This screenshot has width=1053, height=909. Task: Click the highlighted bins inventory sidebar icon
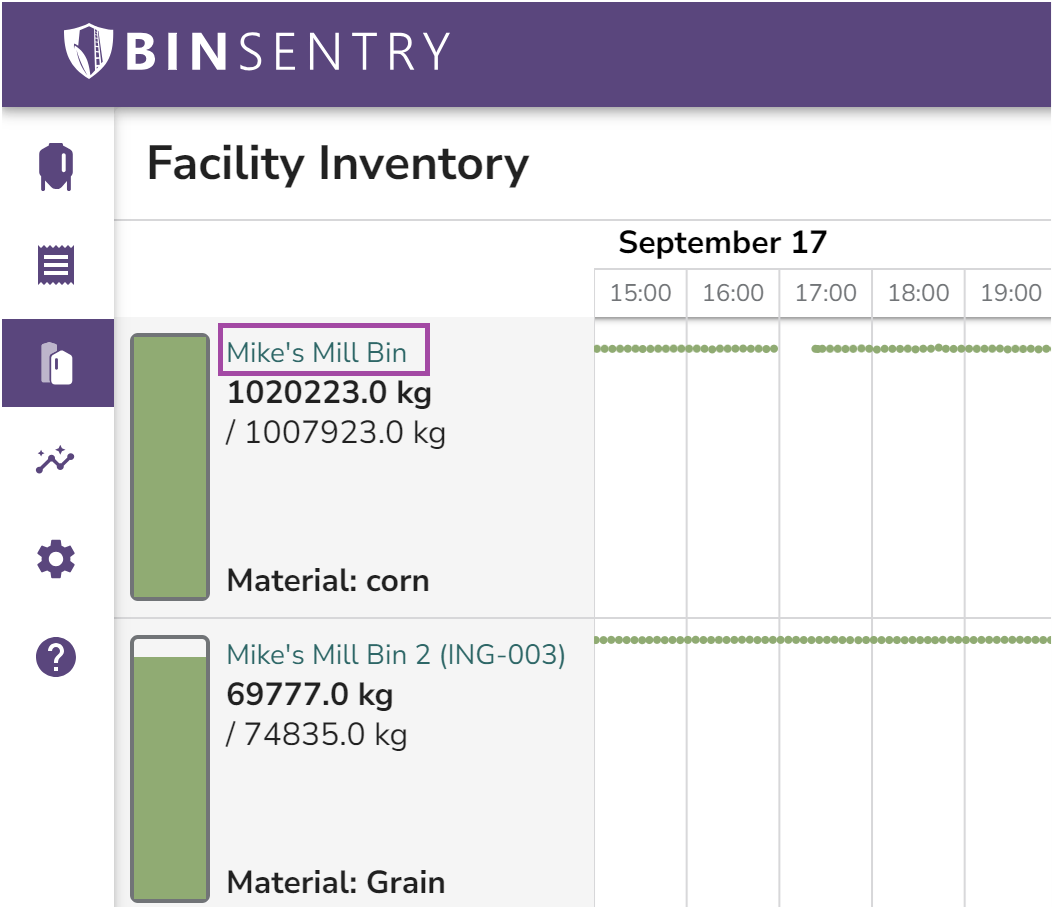(56, 362)
